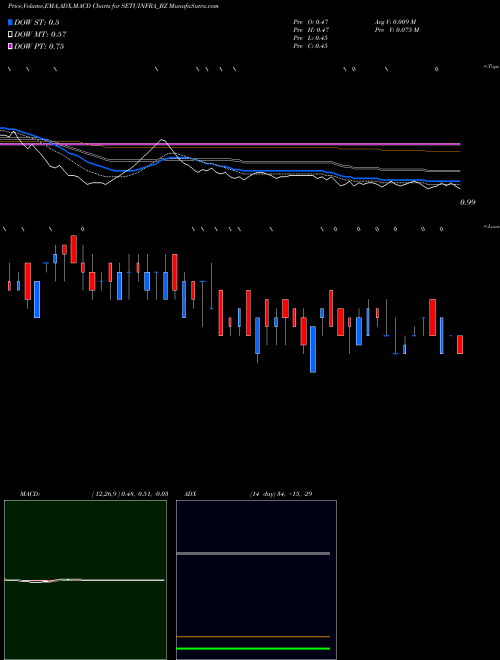500x660 pixels.
Task: Click the blue DOW ST legend swatch
Action: point(10,22)
